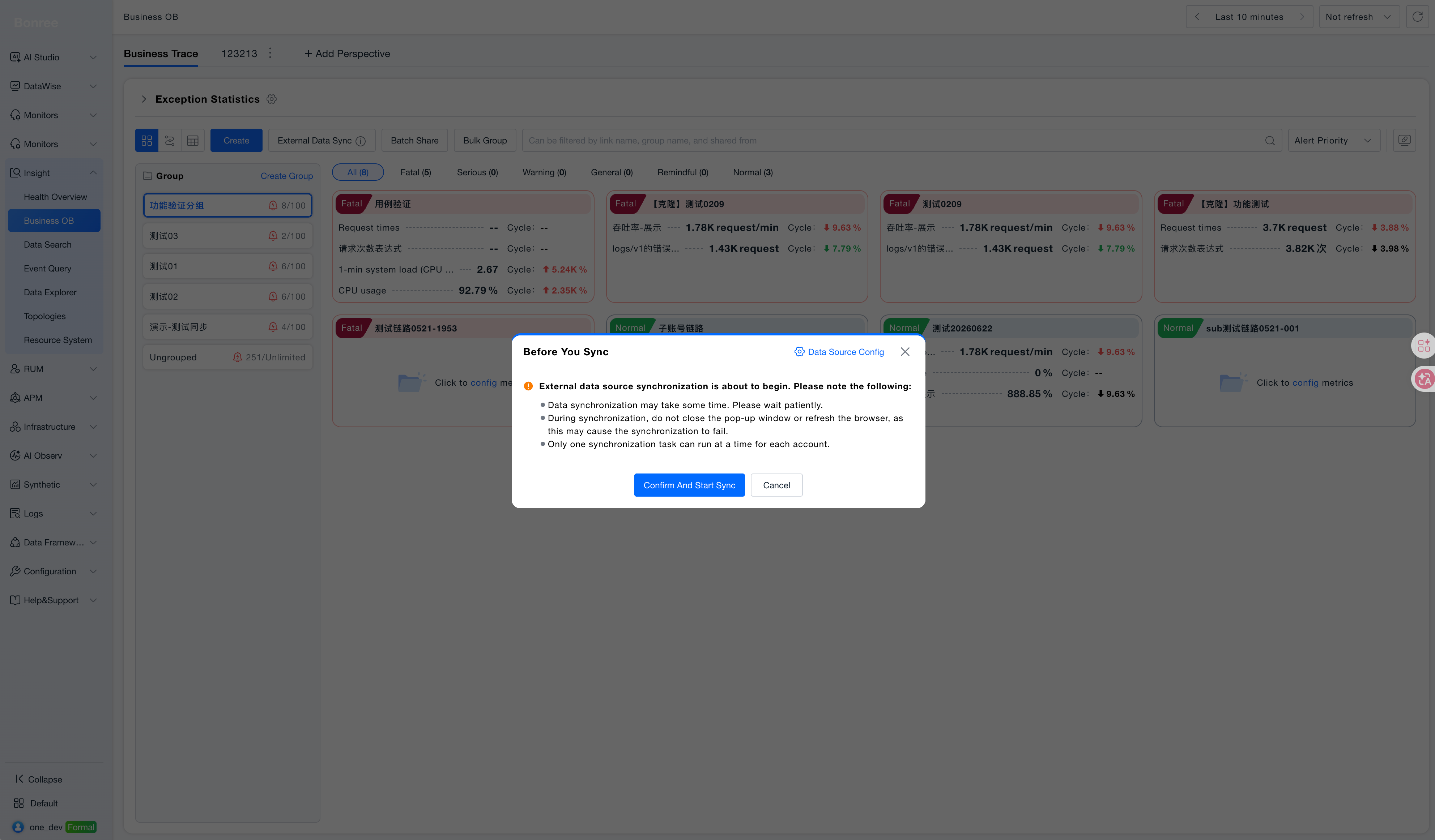The image size is (1435, 840).
Task: Expand Logs menu
Action: click(54, 513)
